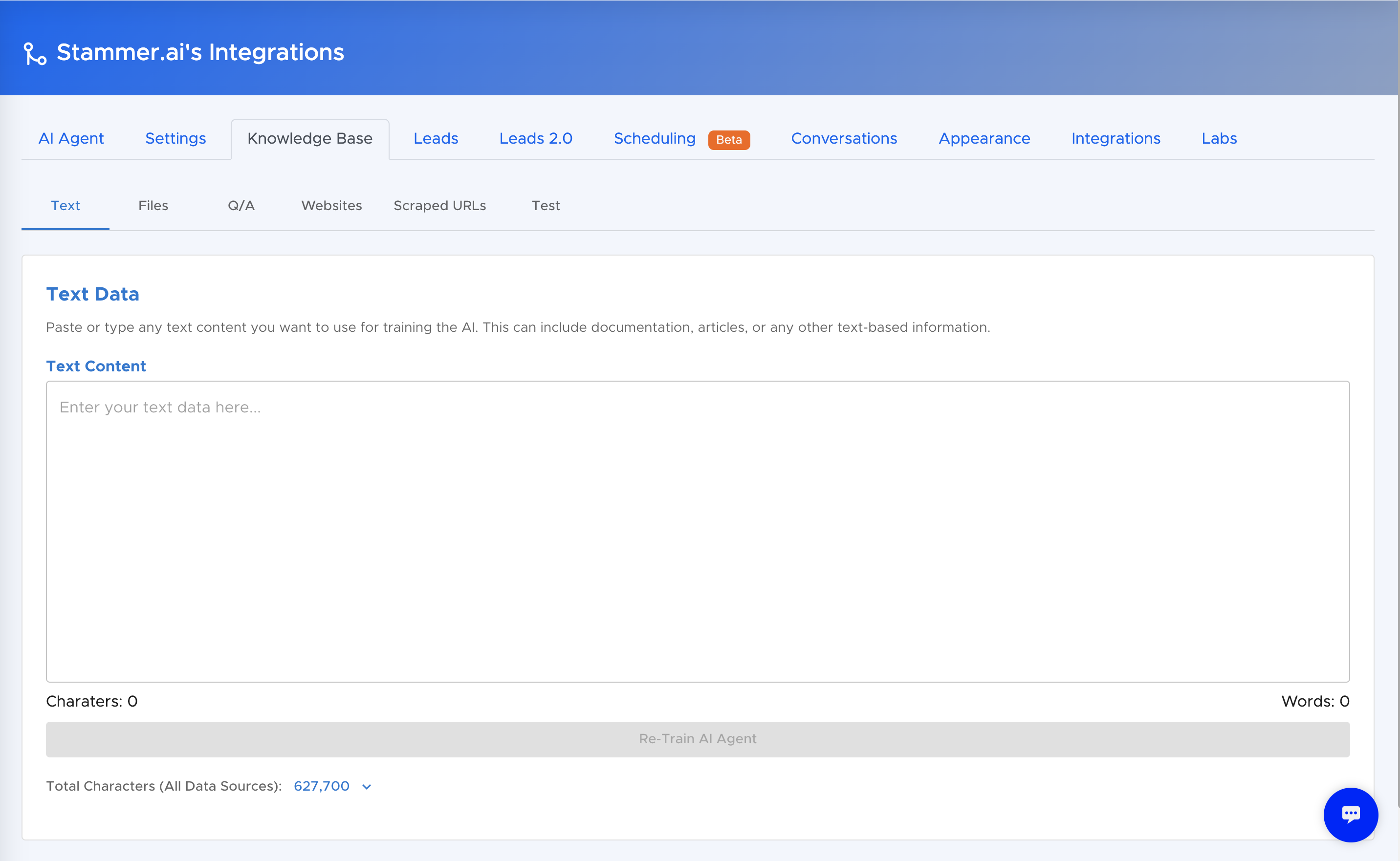This screenshot has width=1400, height=861.
Task: Open the Scheduling tab
Action: coord(655,139)
